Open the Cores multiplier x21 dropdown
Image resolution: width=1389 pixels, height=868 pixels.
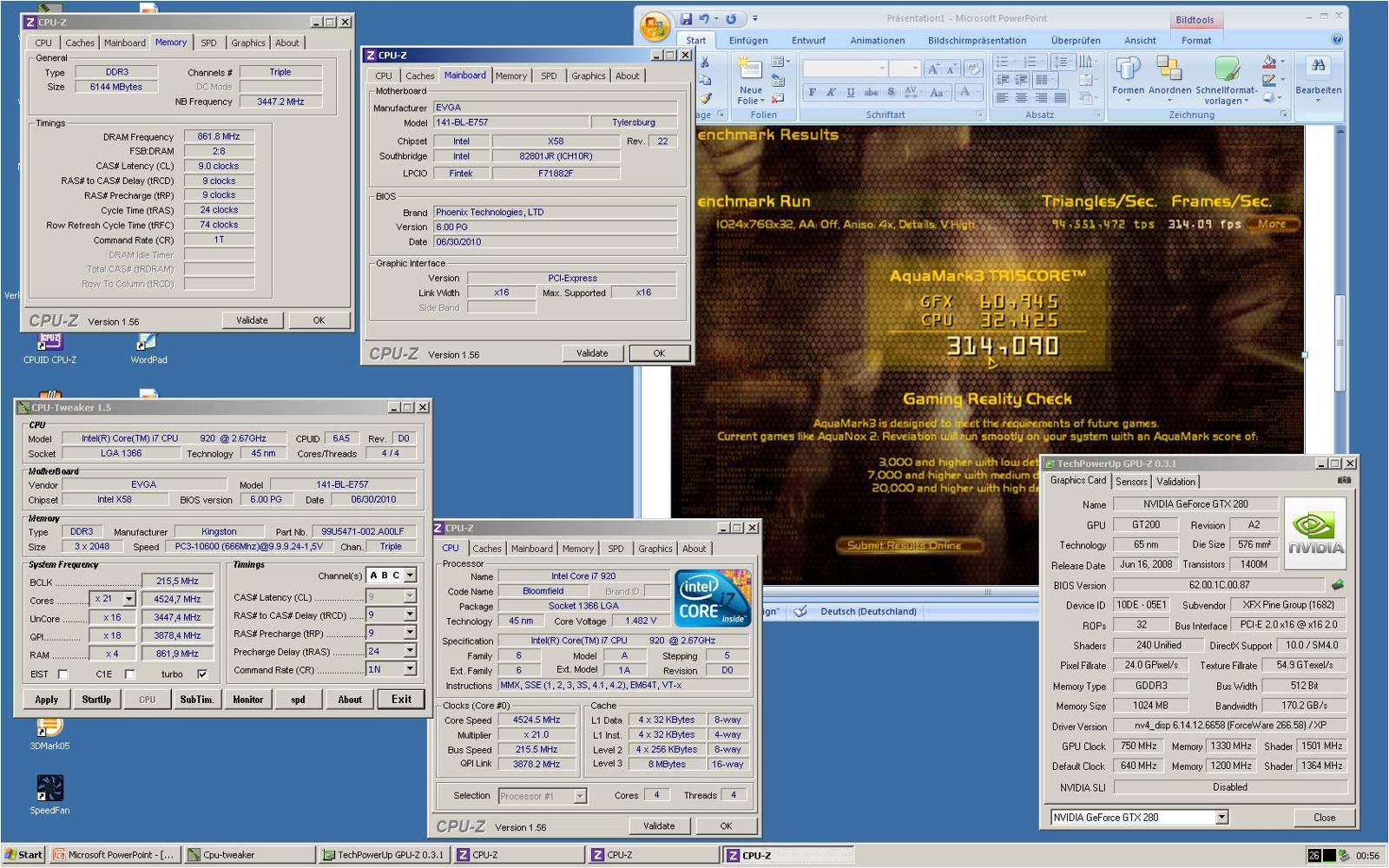128,599
